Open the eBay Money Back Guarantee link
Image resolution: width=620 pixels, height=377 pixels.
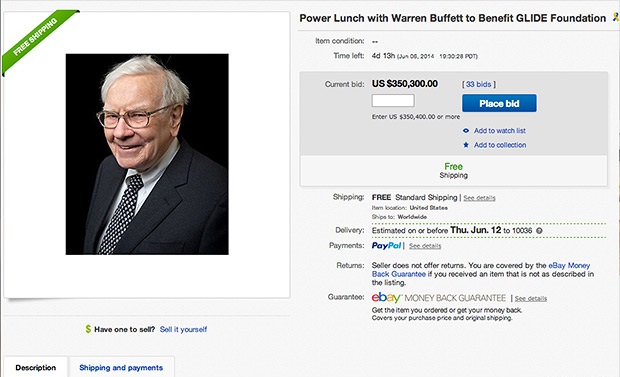tap(481, 269)
